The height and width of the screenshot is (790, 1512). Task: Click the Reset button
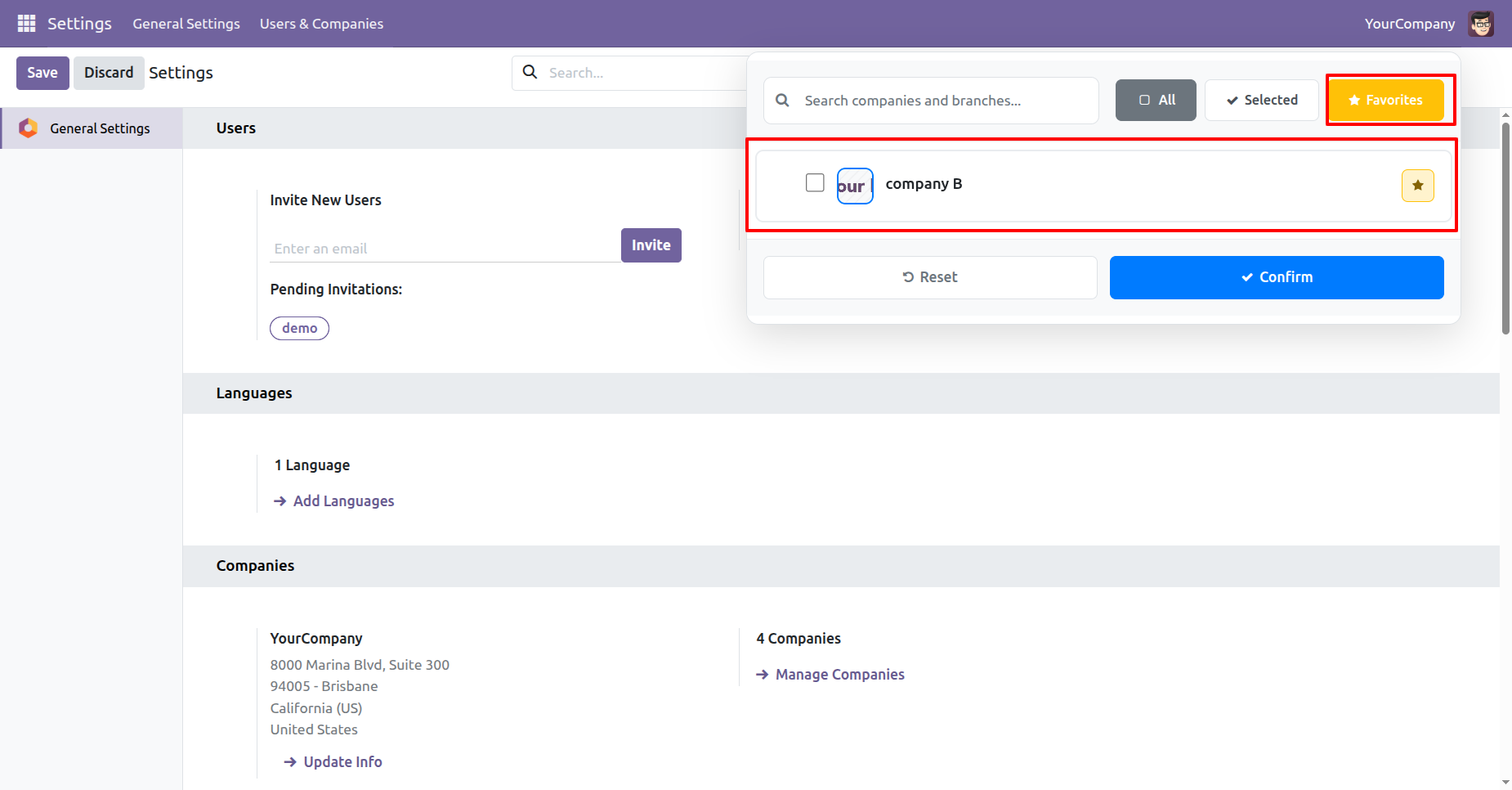click(x=929, y=277)
